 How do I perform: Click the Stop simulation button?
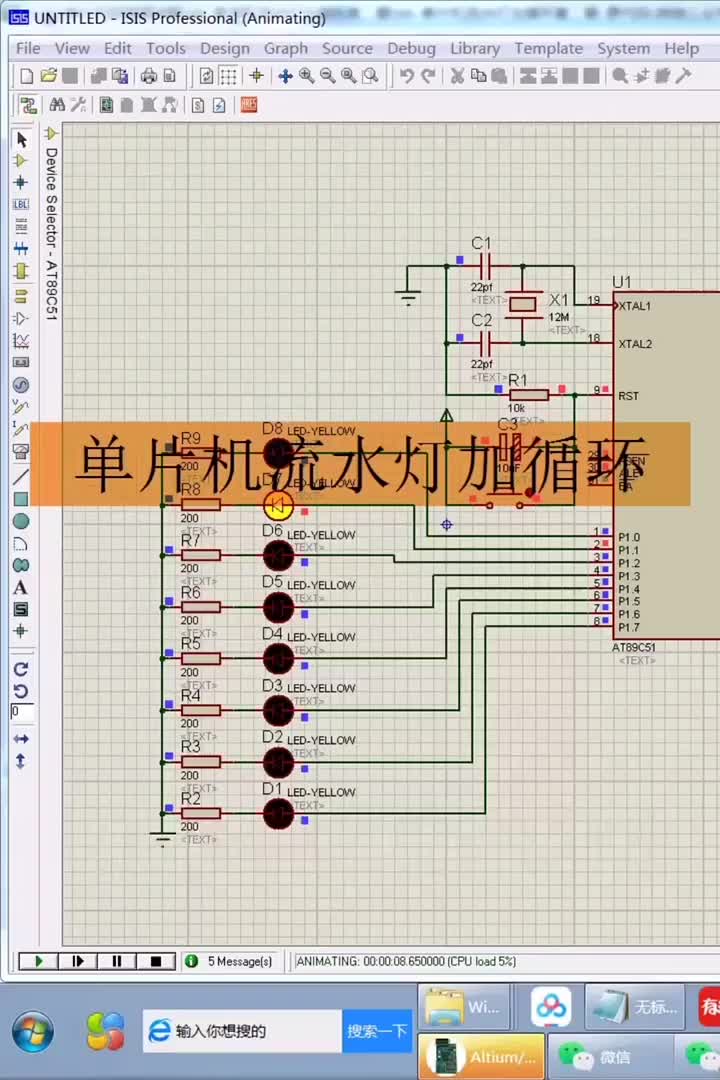click(156, 961)
